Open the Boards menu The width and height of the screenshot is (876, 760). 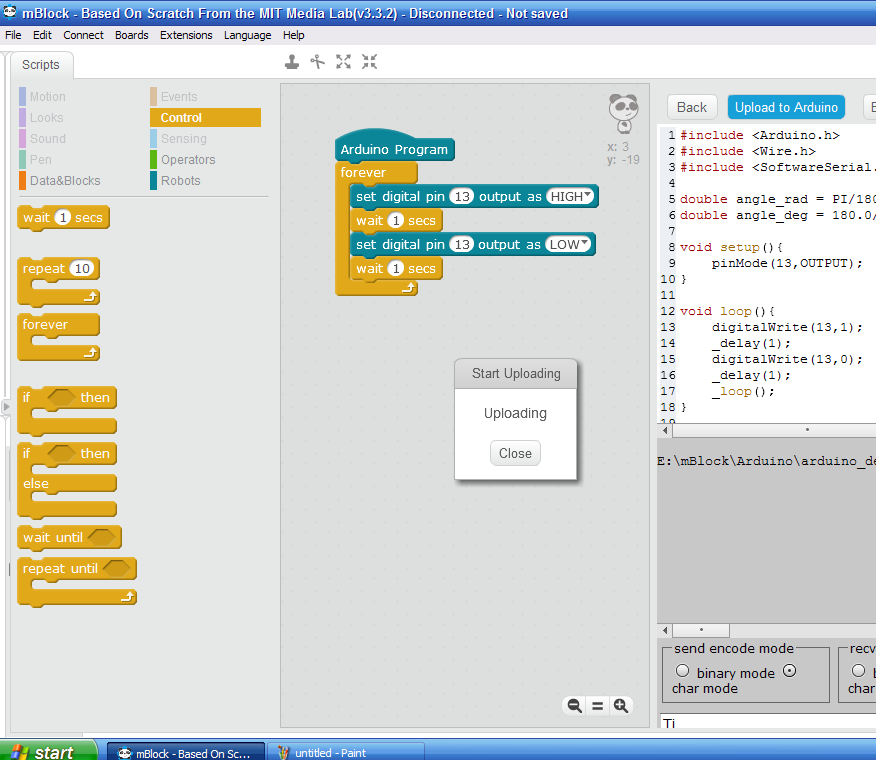[x=131, y=35]
